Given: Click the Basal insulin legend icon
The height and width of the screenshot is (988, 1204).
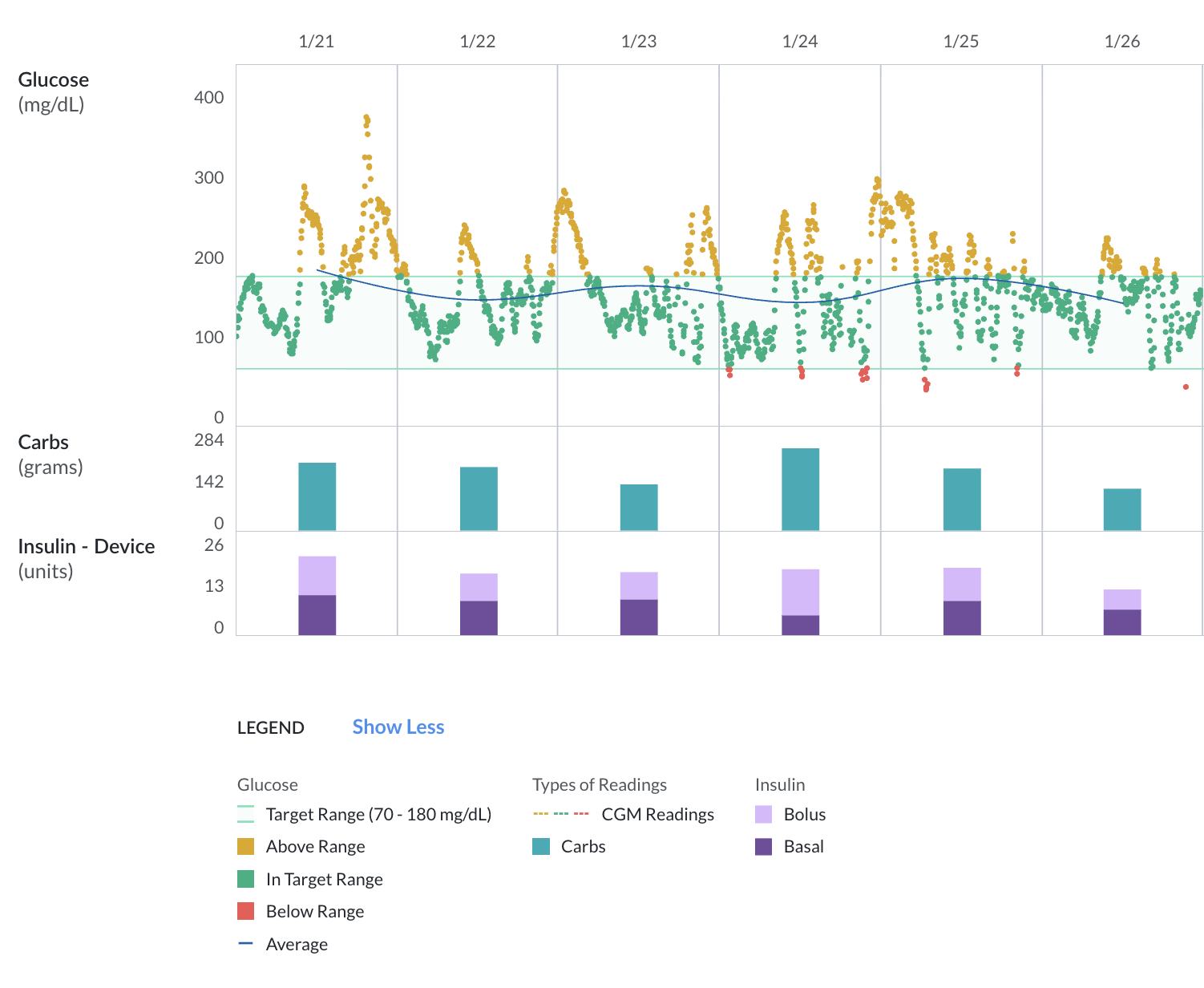Looking at the screenshot, I should [x=764, y=846].
